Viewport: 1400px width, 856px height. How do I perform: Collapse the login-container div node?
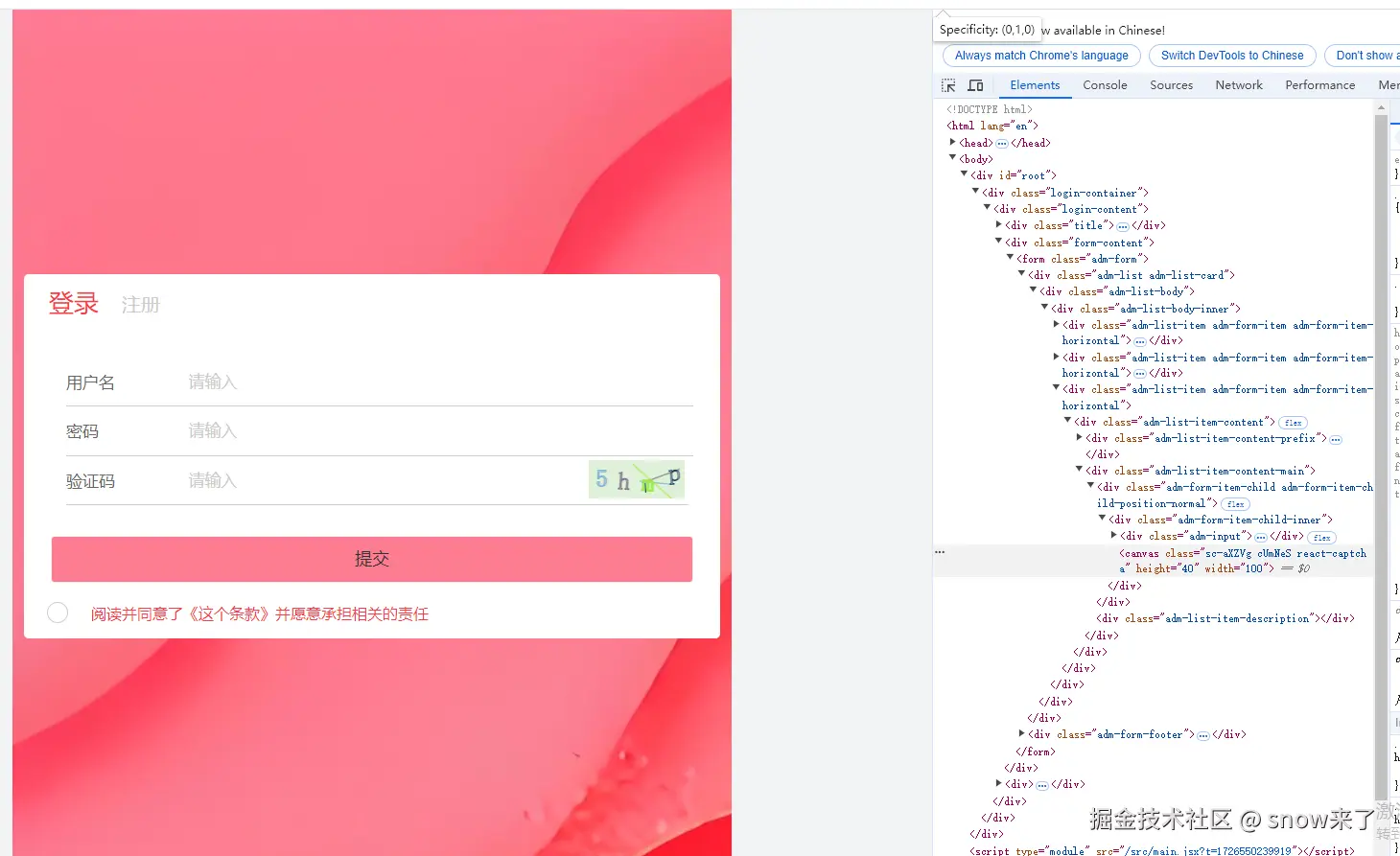point(976,192)
